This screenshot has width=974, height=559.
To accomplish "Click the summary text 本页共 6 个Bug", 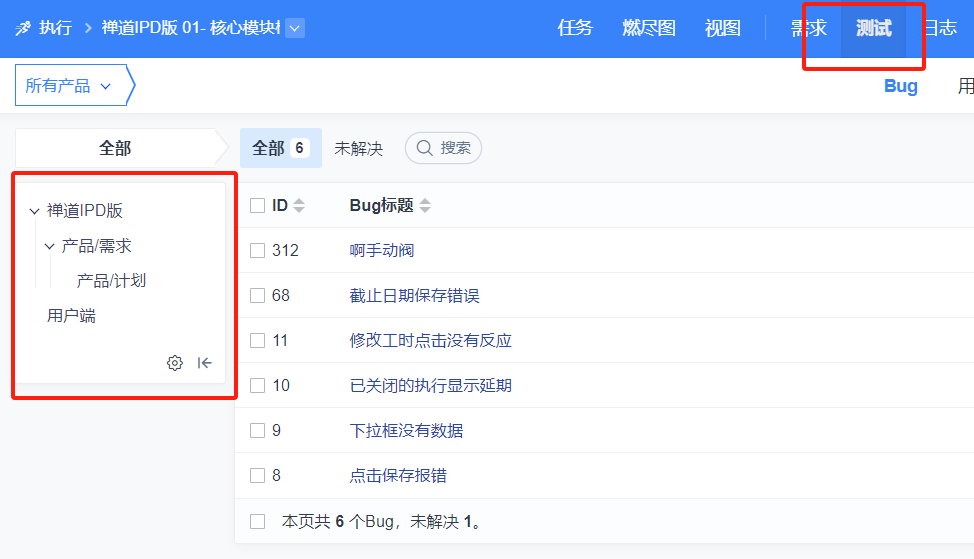I will click(337, 521).
